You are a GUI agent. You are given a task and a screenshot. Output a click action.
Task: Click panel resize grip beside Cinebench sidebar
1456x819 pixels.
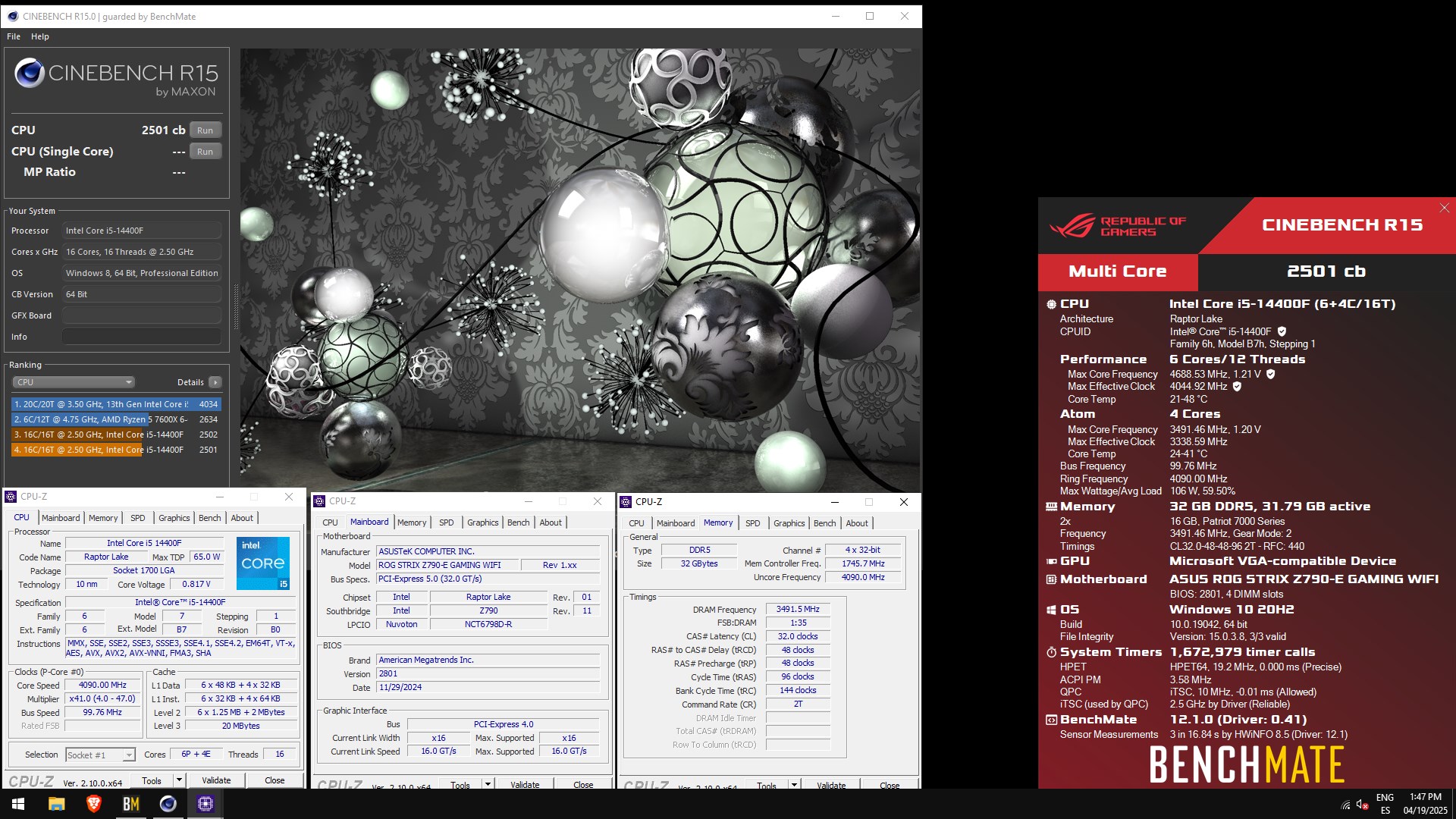[235, 307]
